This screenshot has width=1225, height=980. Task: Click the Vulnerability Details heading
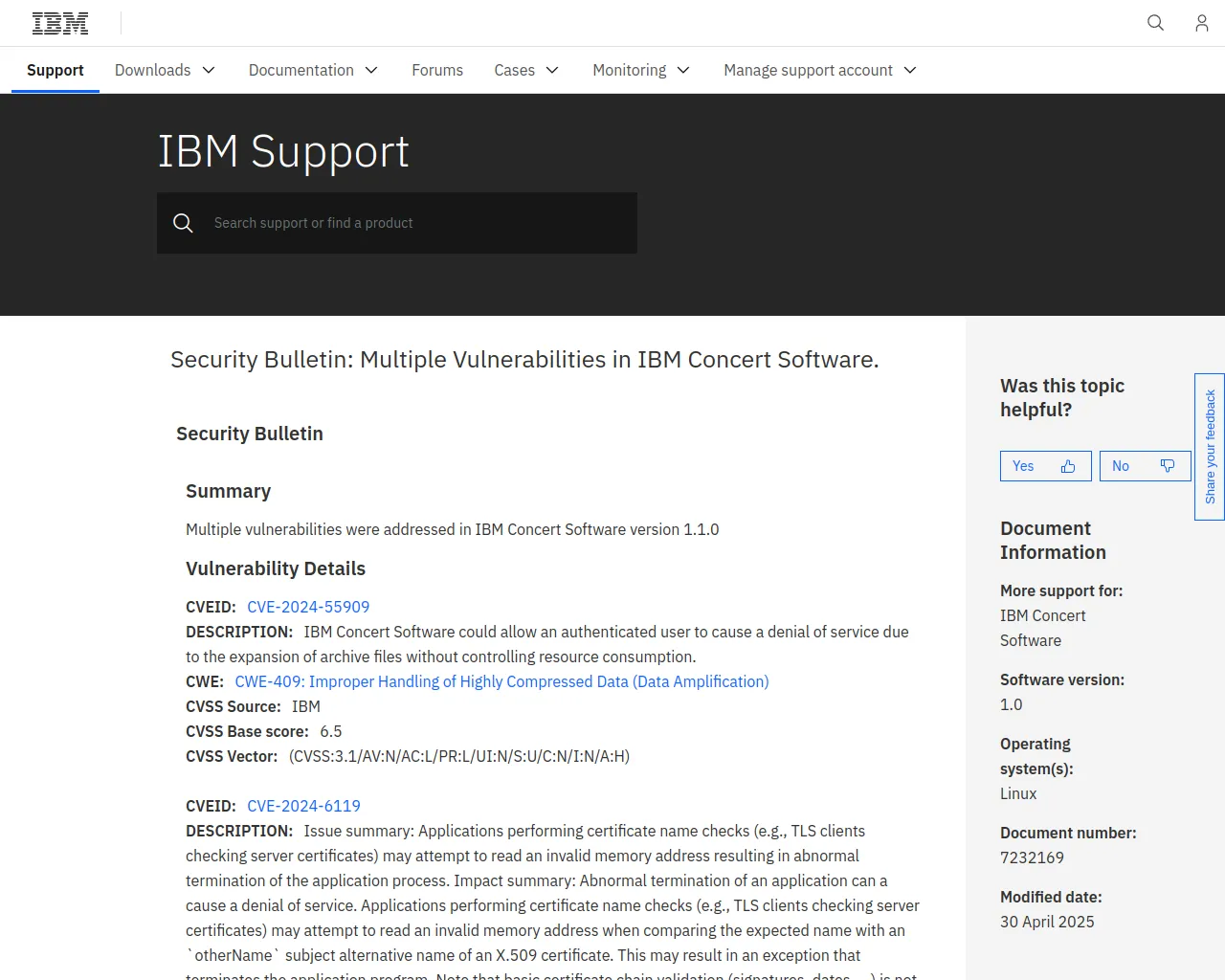coord(276,568)
